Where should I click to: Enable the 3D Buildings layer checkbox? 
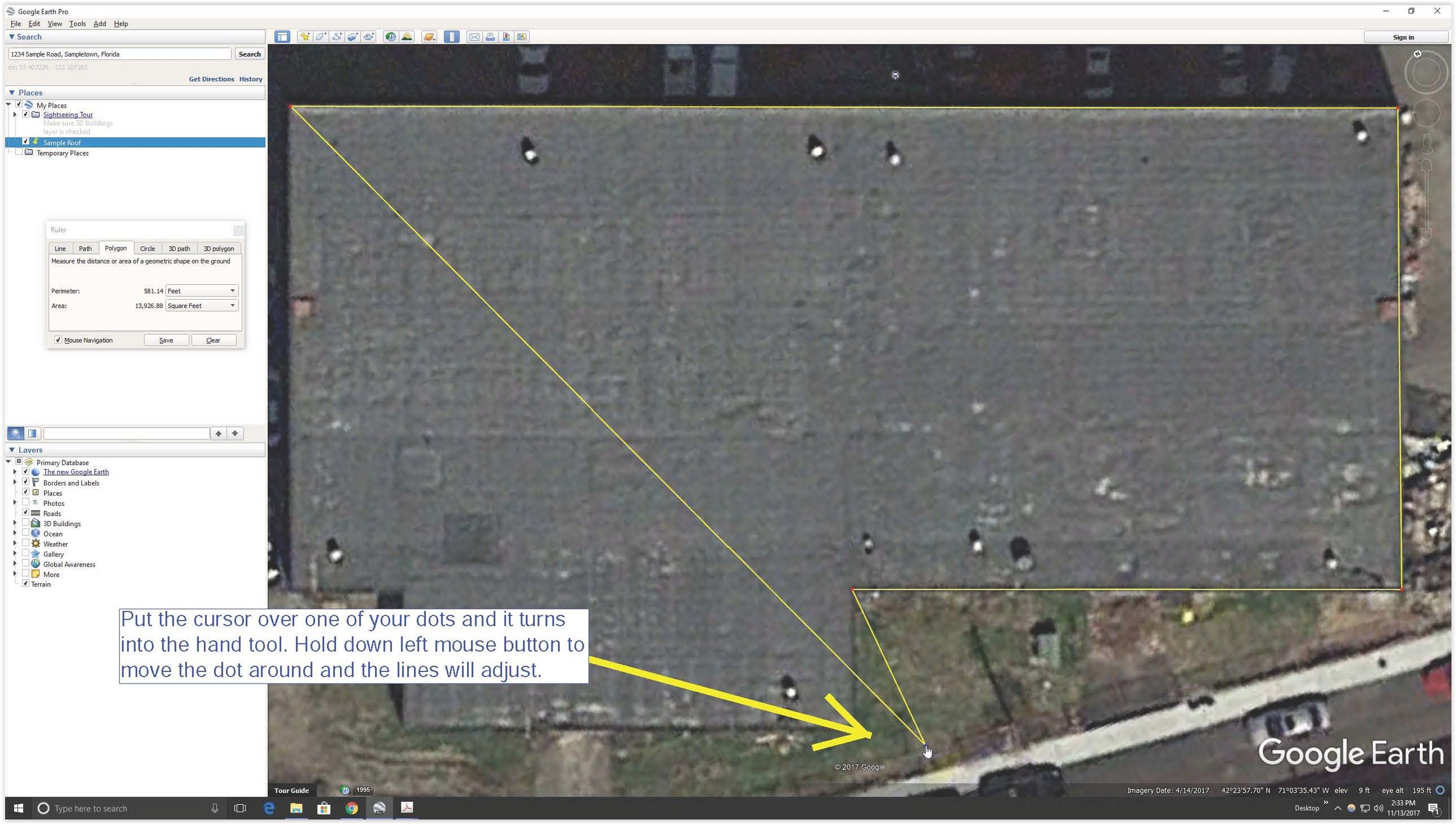pos(26,523)
